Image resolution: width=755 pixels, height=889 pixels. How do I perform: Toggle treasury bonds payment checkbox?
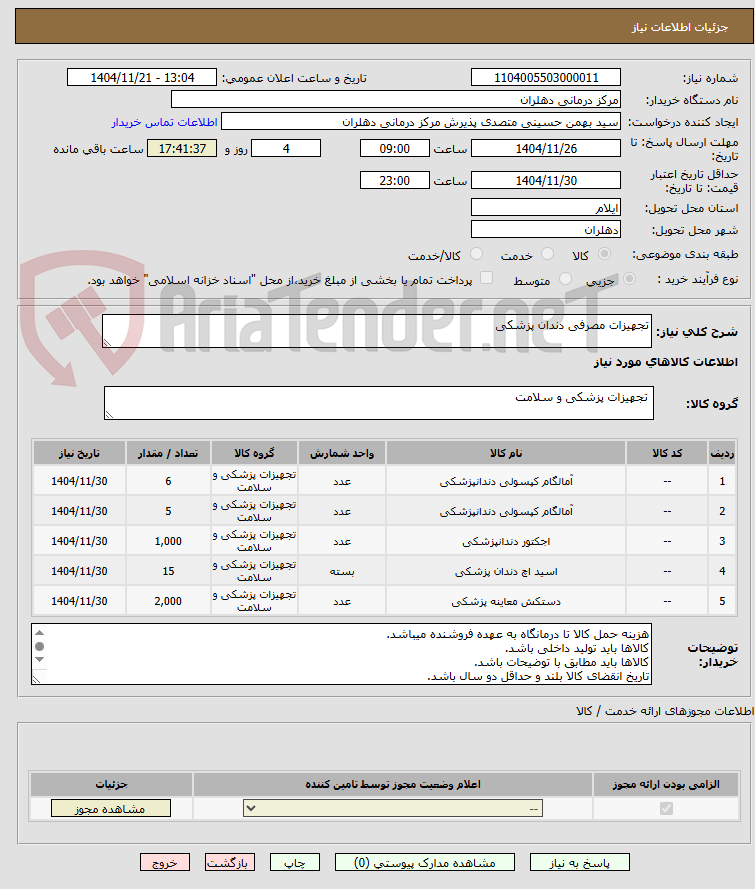486,278
